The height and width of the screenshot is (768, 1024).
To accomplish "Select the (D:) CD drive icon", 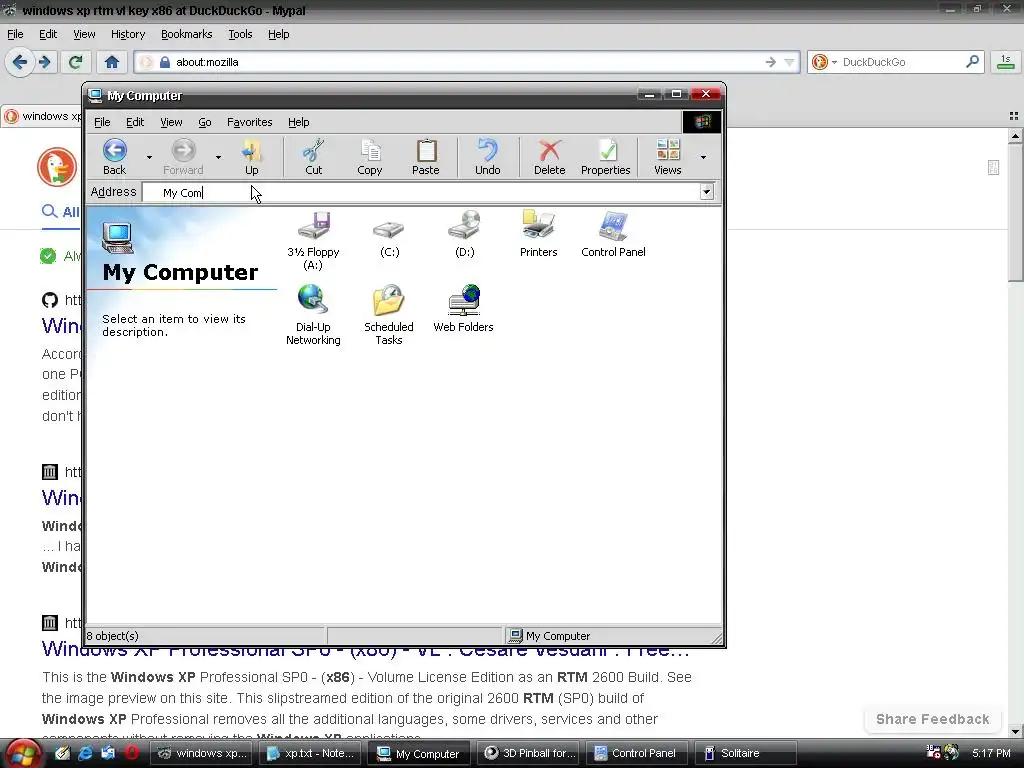I will (x=464, y=234).
